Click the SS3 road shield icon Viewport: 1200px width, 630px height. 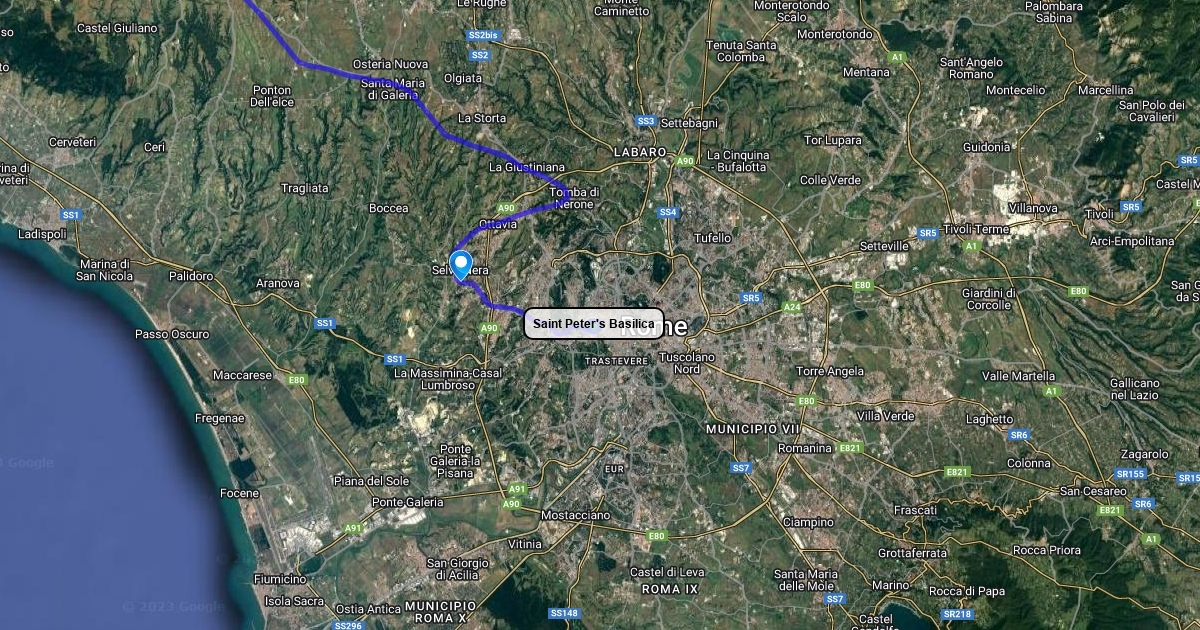tap(645, 121)
